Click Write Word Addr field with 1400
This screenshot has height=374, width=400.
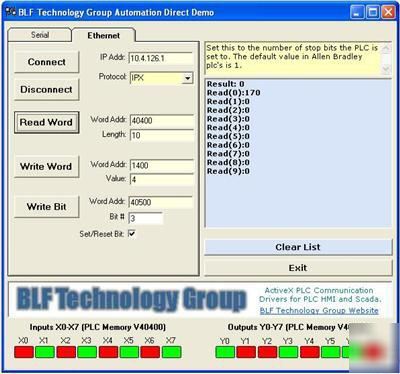click(162, 165)
